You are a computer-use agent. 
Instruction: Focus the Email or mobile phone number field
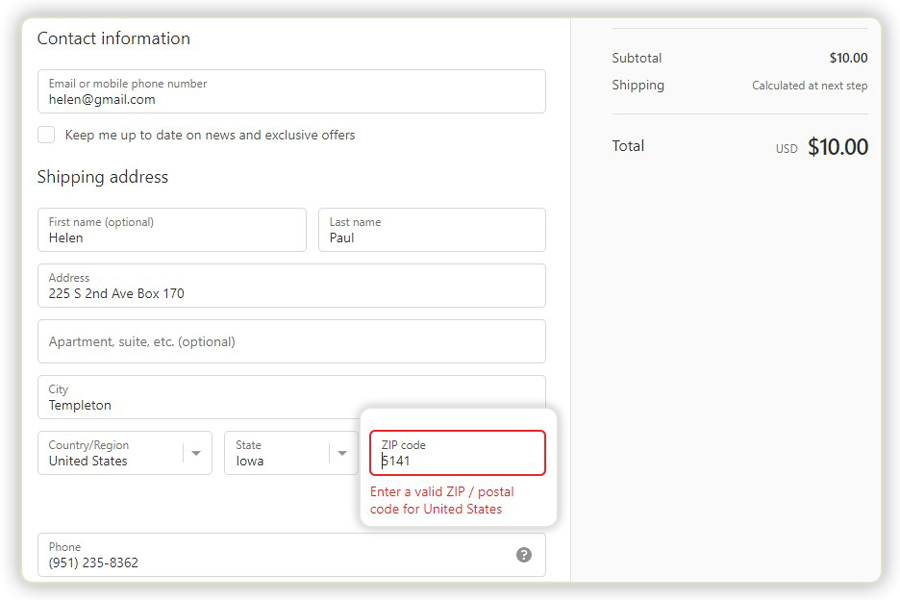pyautogui.click(x=292, y=91)
